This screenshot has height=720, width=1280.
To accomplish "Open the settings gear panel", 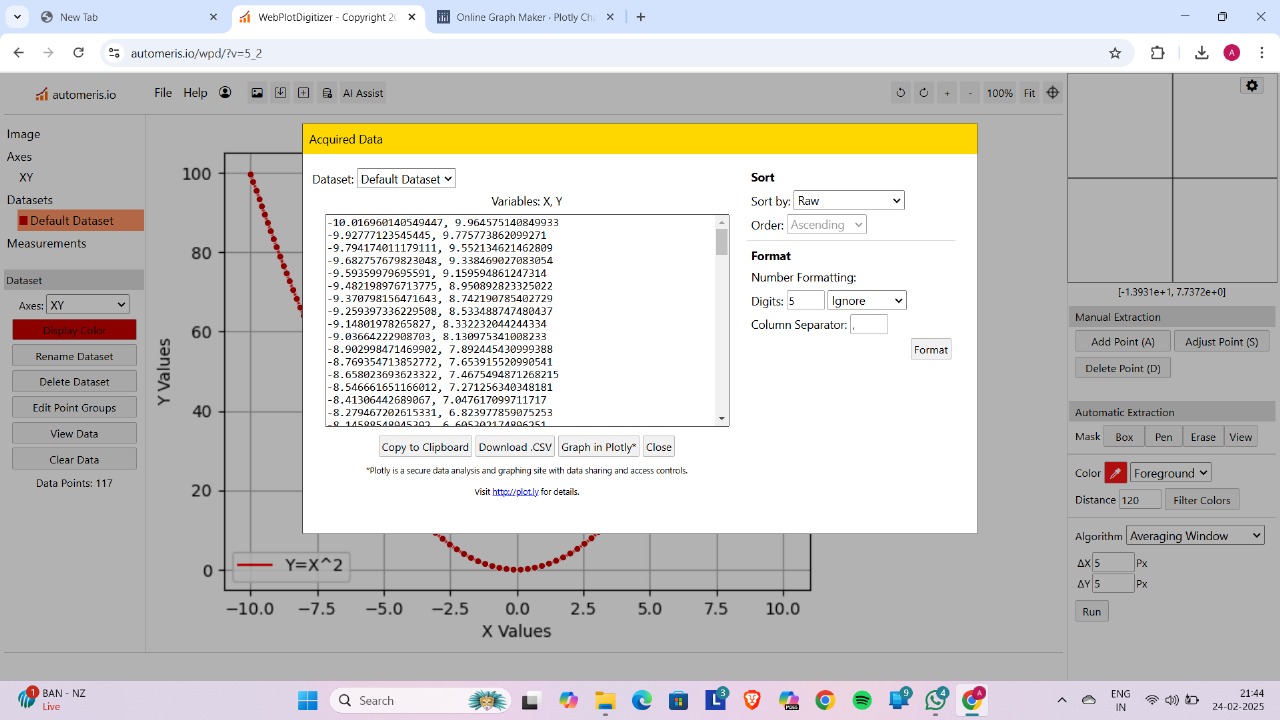I will pyautogui.click(x=1251, y=85).
